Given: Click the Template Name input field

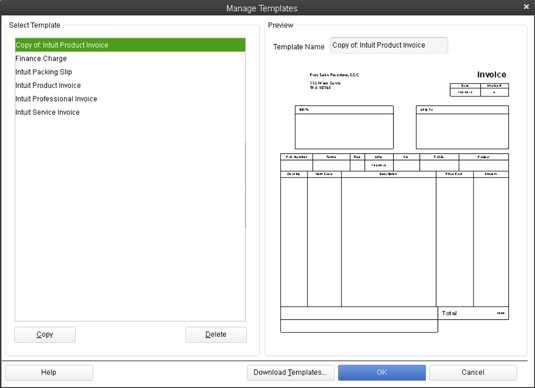Looking at the screenshot, I should (389, 45).
